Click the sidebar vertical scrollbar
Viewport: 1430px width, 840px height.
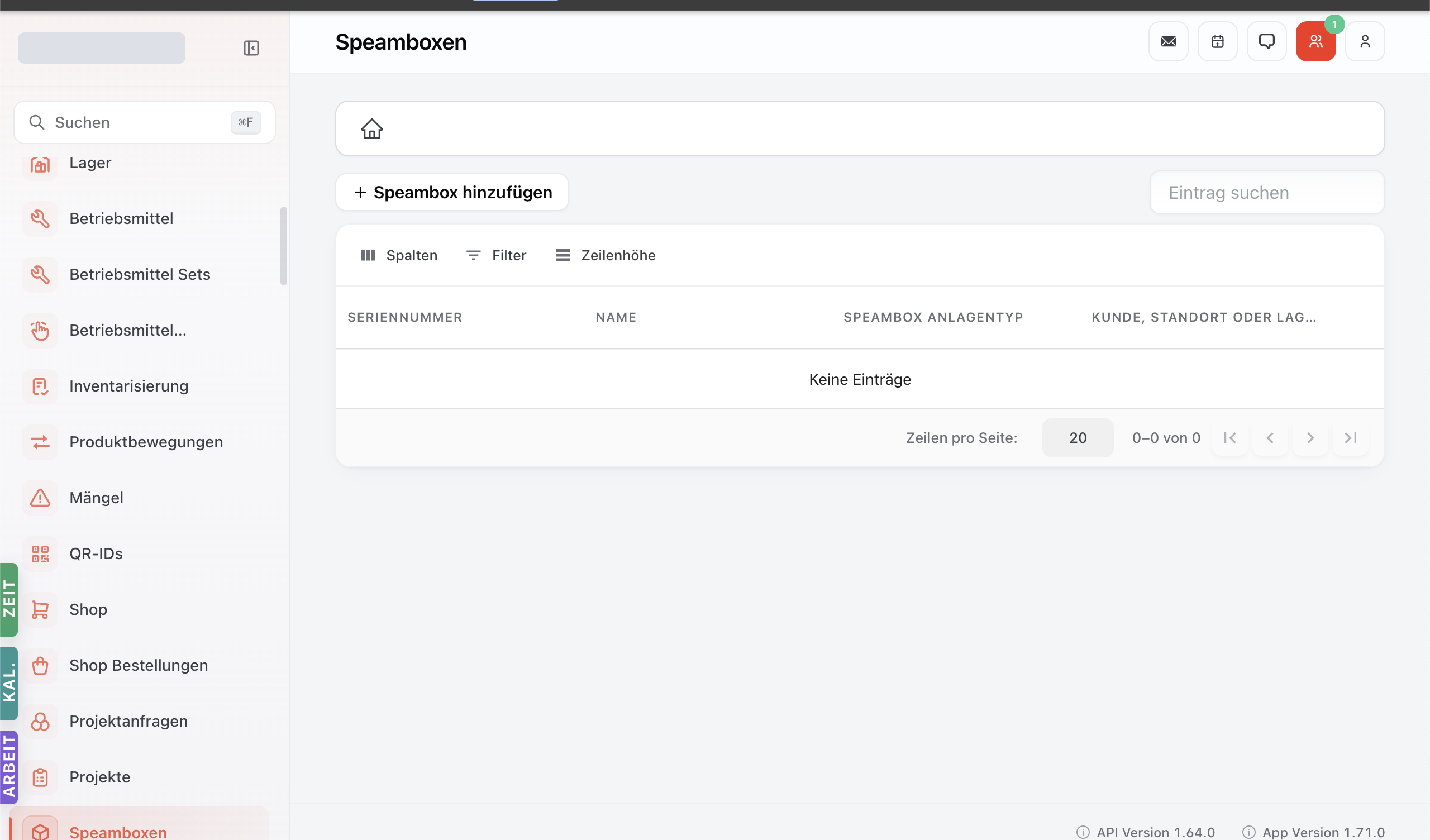coord(283,246)
